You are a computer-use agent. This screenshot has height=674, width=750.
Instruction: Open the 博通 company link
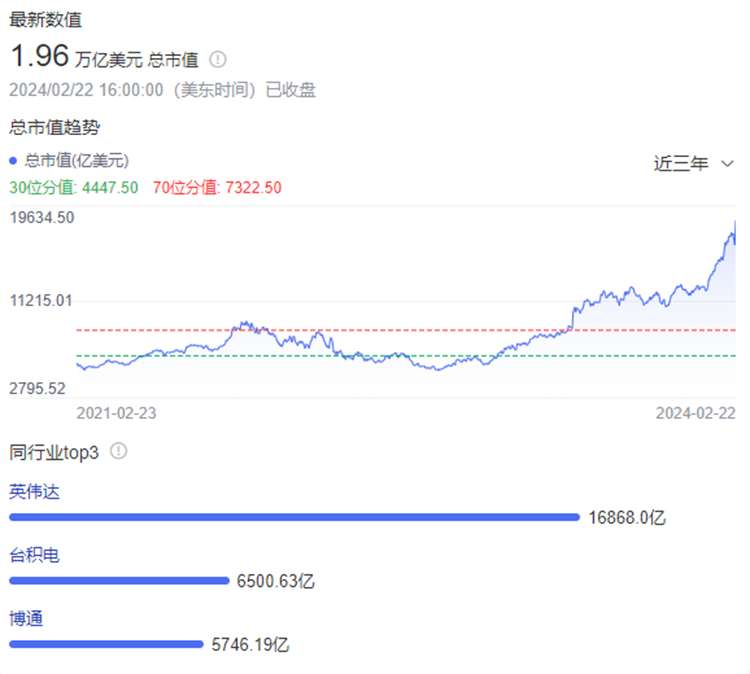pyautogui.click(x=26, y=619)
